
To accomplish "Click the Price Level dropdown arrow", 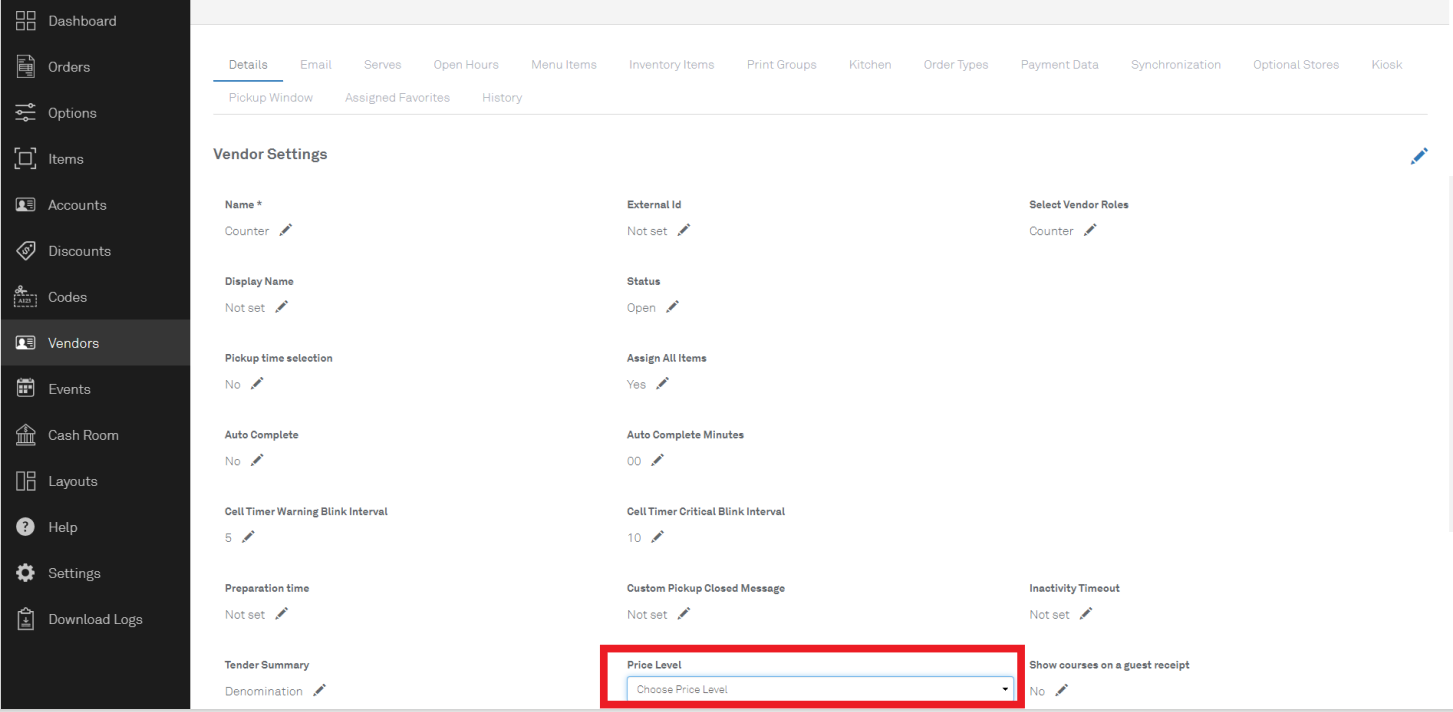I will 1005,689.
